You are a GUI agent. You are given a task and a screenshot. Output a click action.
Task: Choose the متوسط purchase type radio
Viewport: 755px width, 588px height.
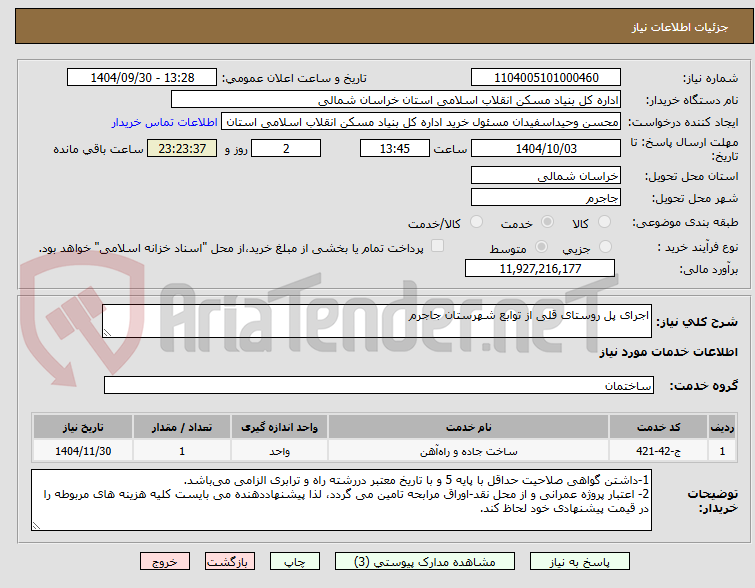(541, 247)
